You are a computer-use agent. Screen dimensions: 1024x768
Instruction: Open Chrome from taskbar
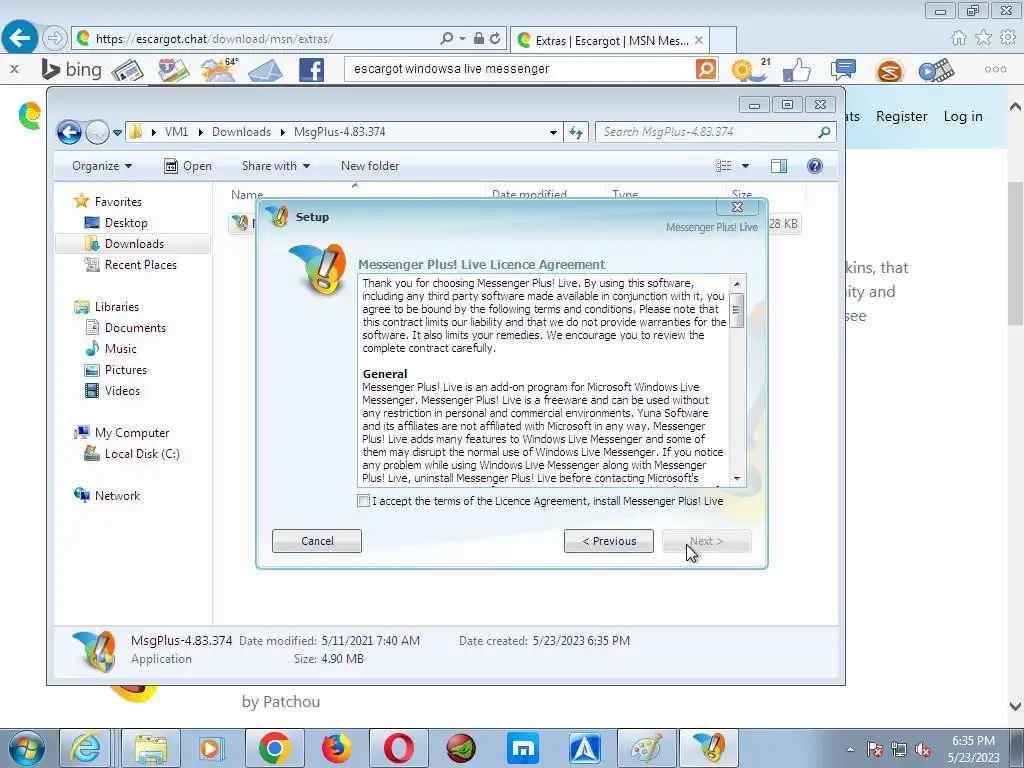[274, 748]
